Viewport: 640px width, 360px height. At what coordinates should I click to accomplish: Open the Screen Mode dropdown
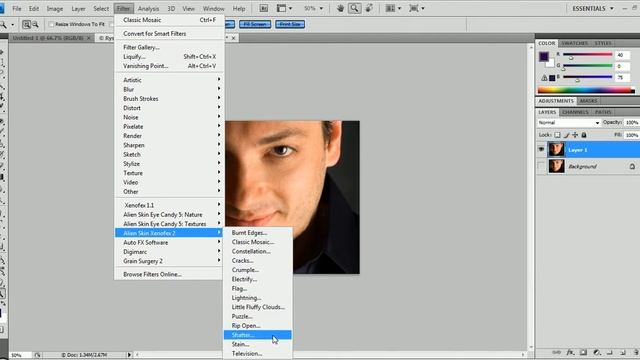pos(416,8)
